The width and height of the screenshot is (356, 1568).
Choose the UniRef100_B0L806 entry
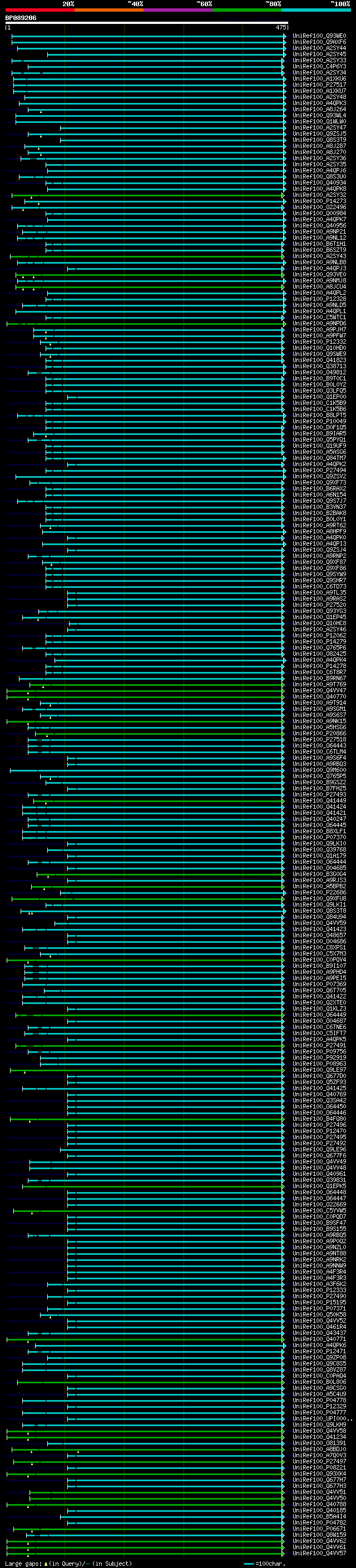(319, 1382)
